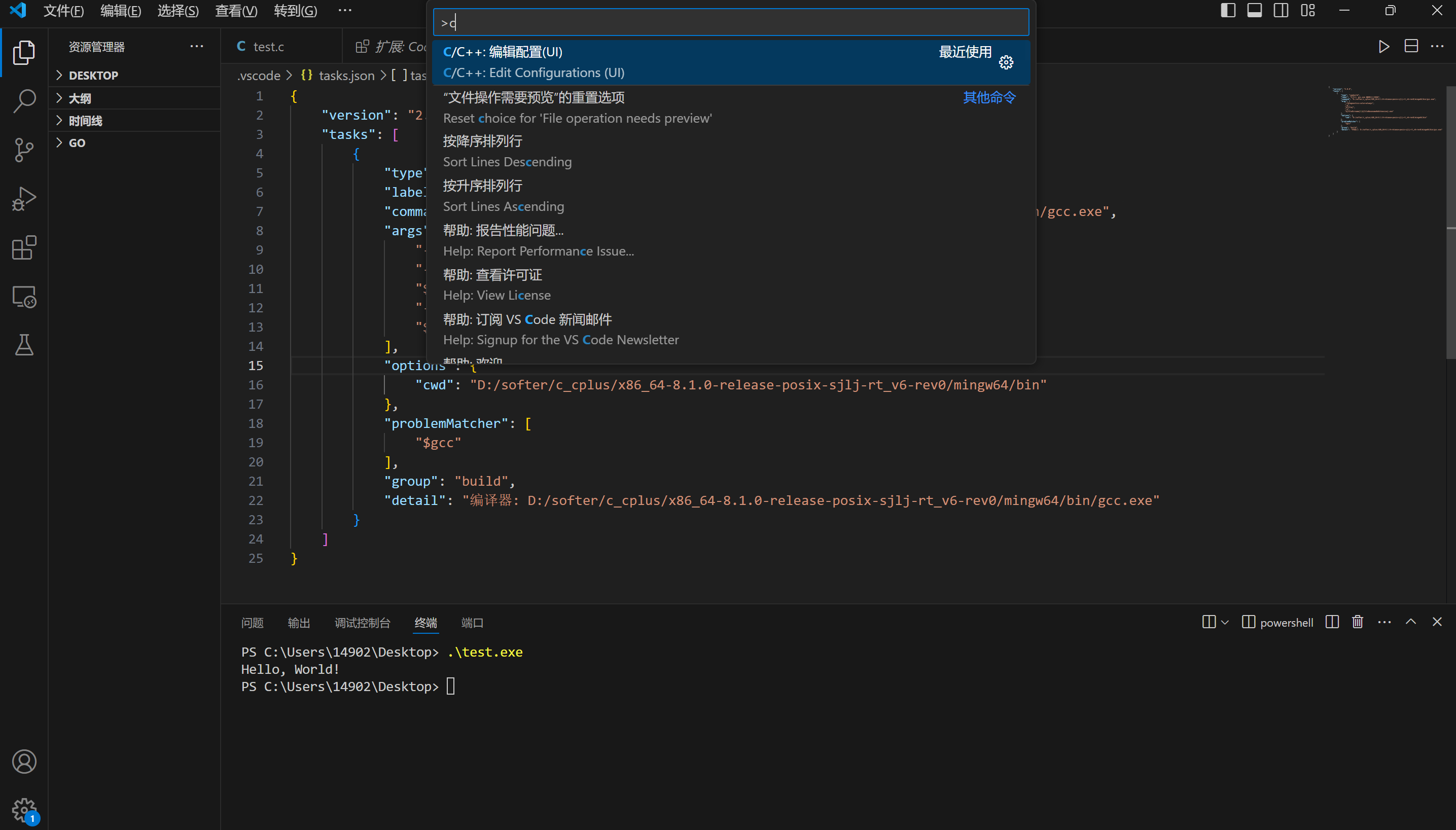The height and width of the screenshot is (830, 1456).
Task: Switch to the test.c editor tab
Action: 281,46
